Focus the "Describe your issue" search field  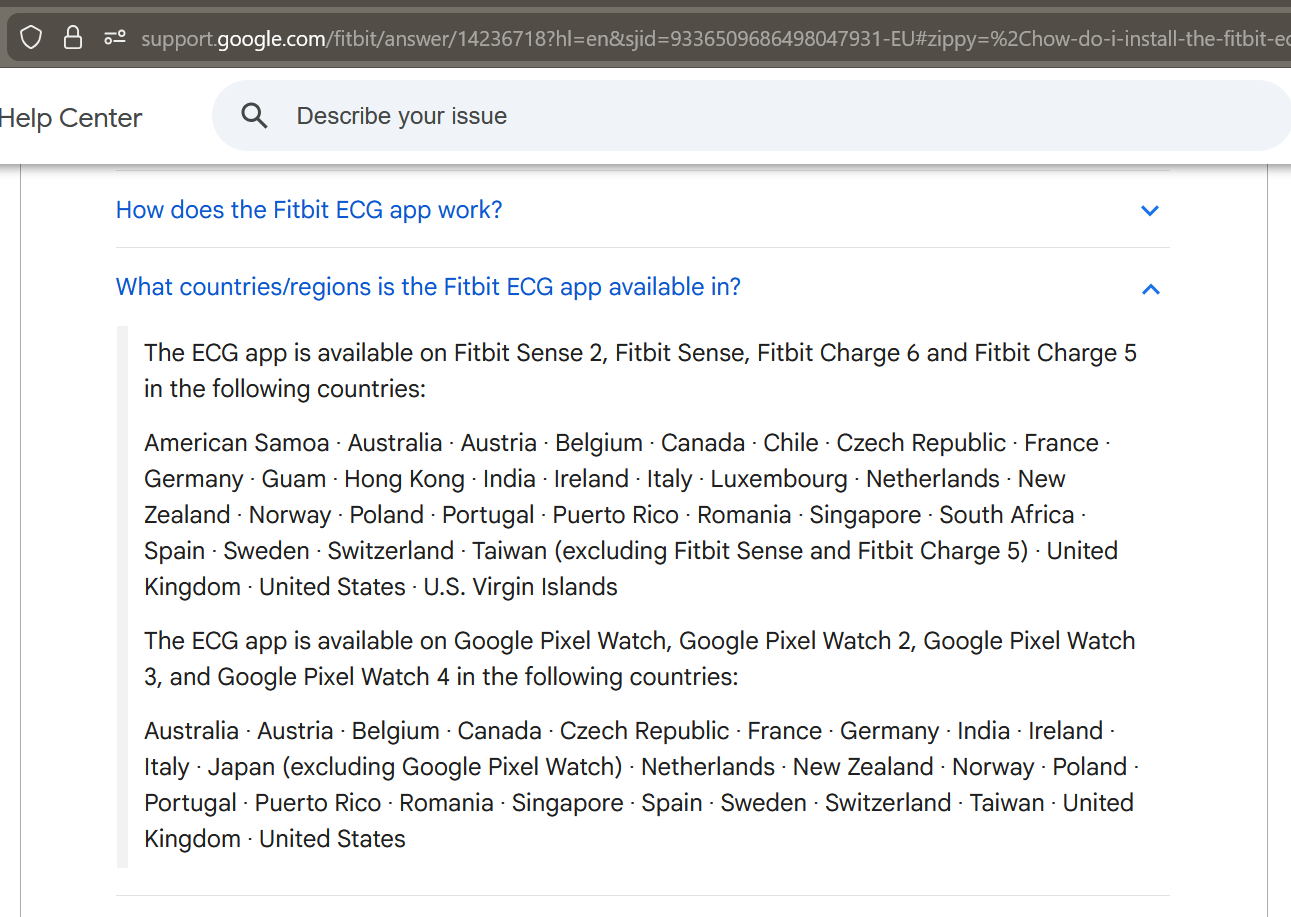[x=700, y=116]
